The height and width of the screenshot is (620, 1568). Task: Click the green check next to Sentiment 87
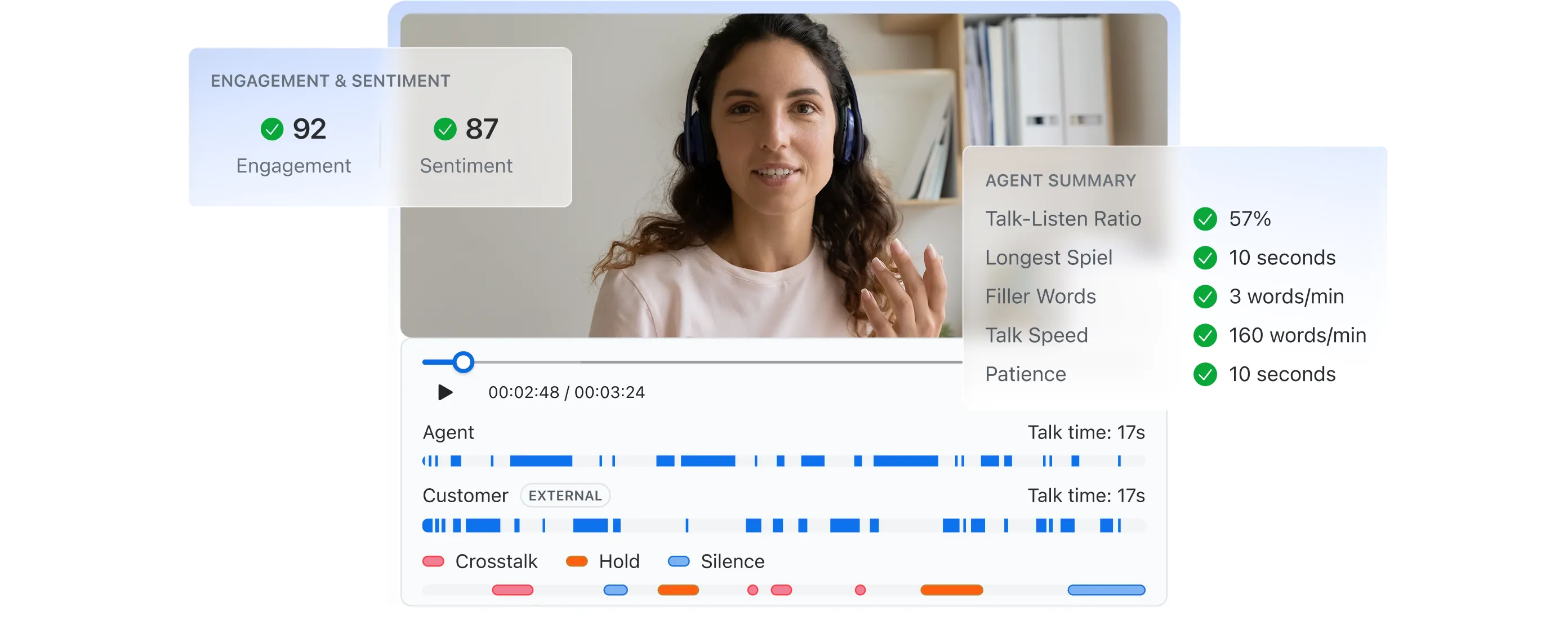coord(445,129)
